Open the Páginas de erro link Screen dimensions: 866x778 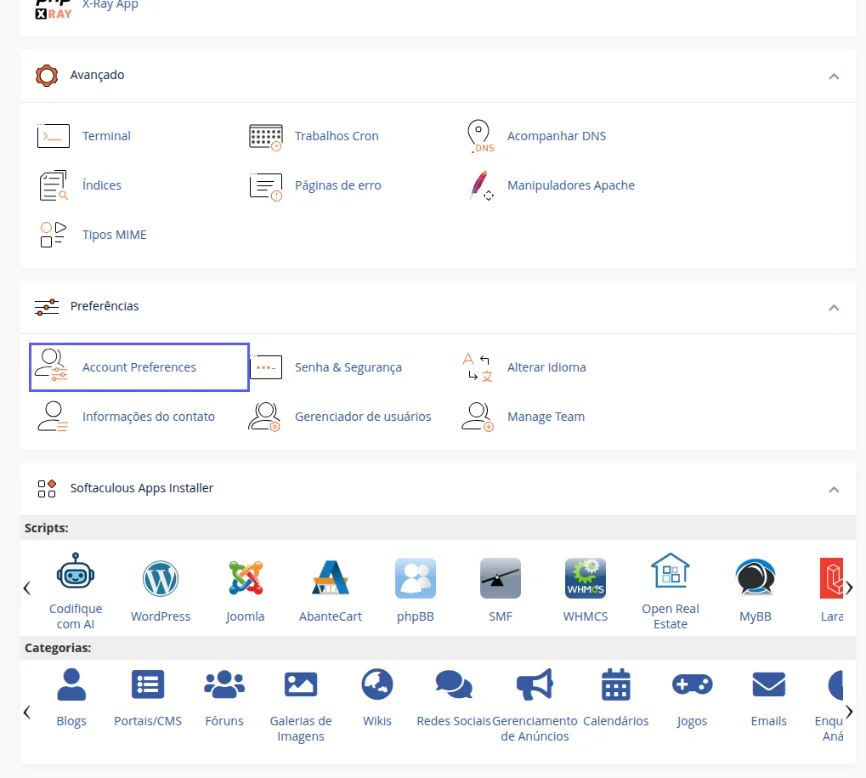(337, 186)
